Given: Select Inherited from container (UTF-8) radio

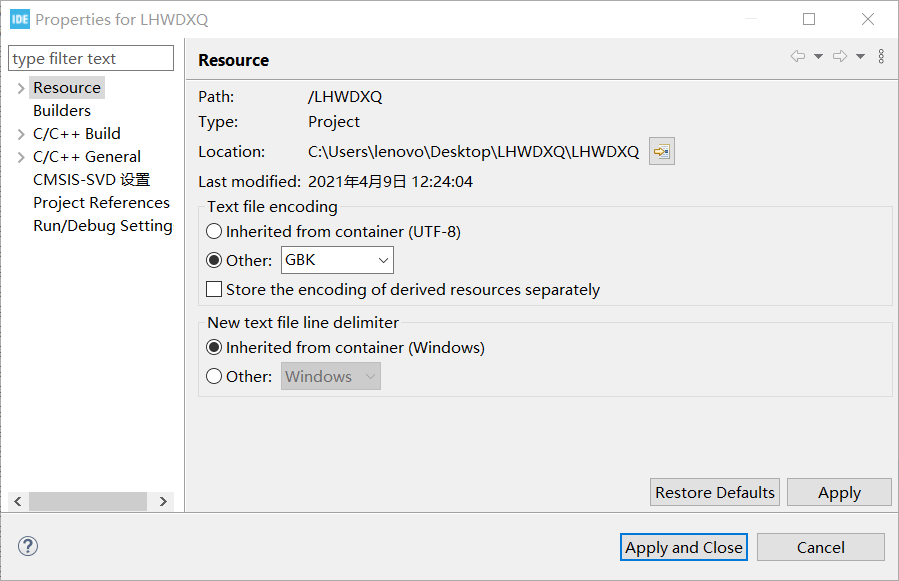Looking at the screenshot, I should pos(214,232).
